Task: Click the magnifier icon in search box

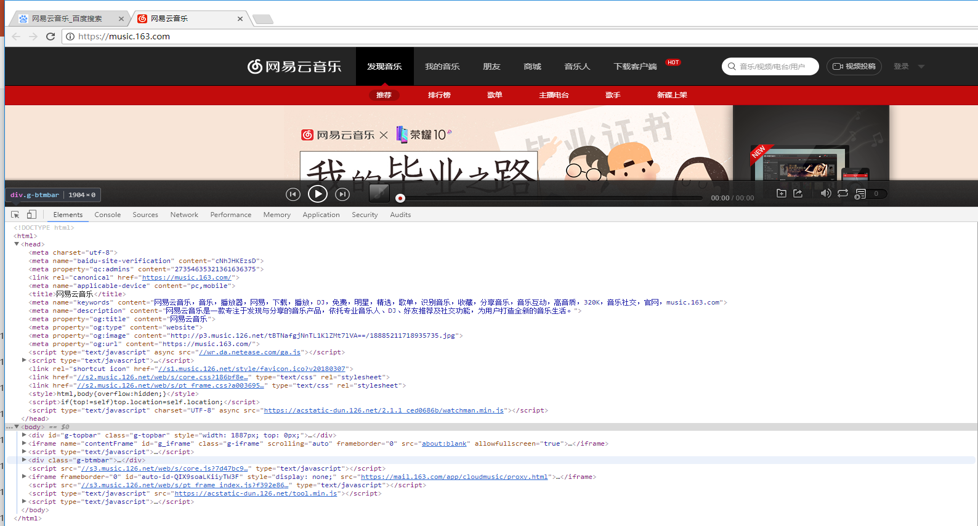Action: click(x=731, y=66)
